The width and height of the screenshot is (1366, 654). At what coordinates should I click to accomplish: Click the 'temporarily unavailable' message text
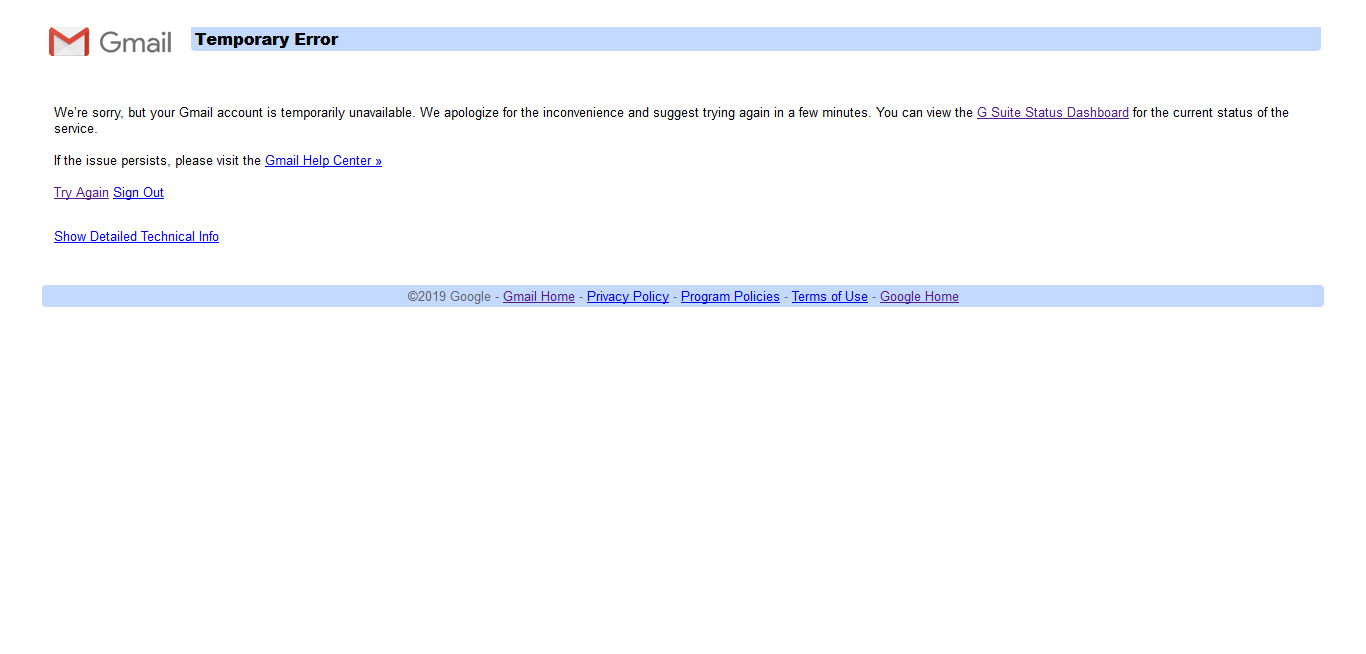click(x=347, y=113)
